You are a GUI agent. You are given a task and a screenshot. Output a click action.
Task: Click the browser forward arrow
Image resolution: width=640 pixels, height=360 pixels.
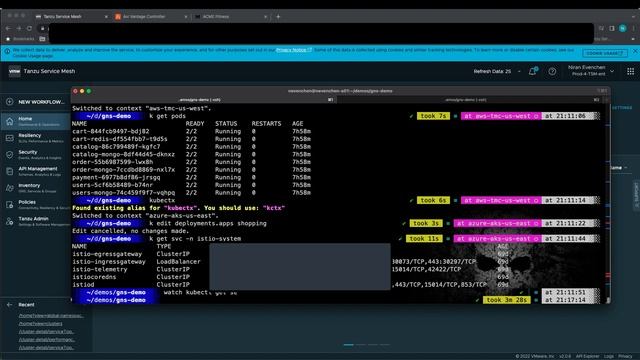pyautogui.click(x=19, y=28)
